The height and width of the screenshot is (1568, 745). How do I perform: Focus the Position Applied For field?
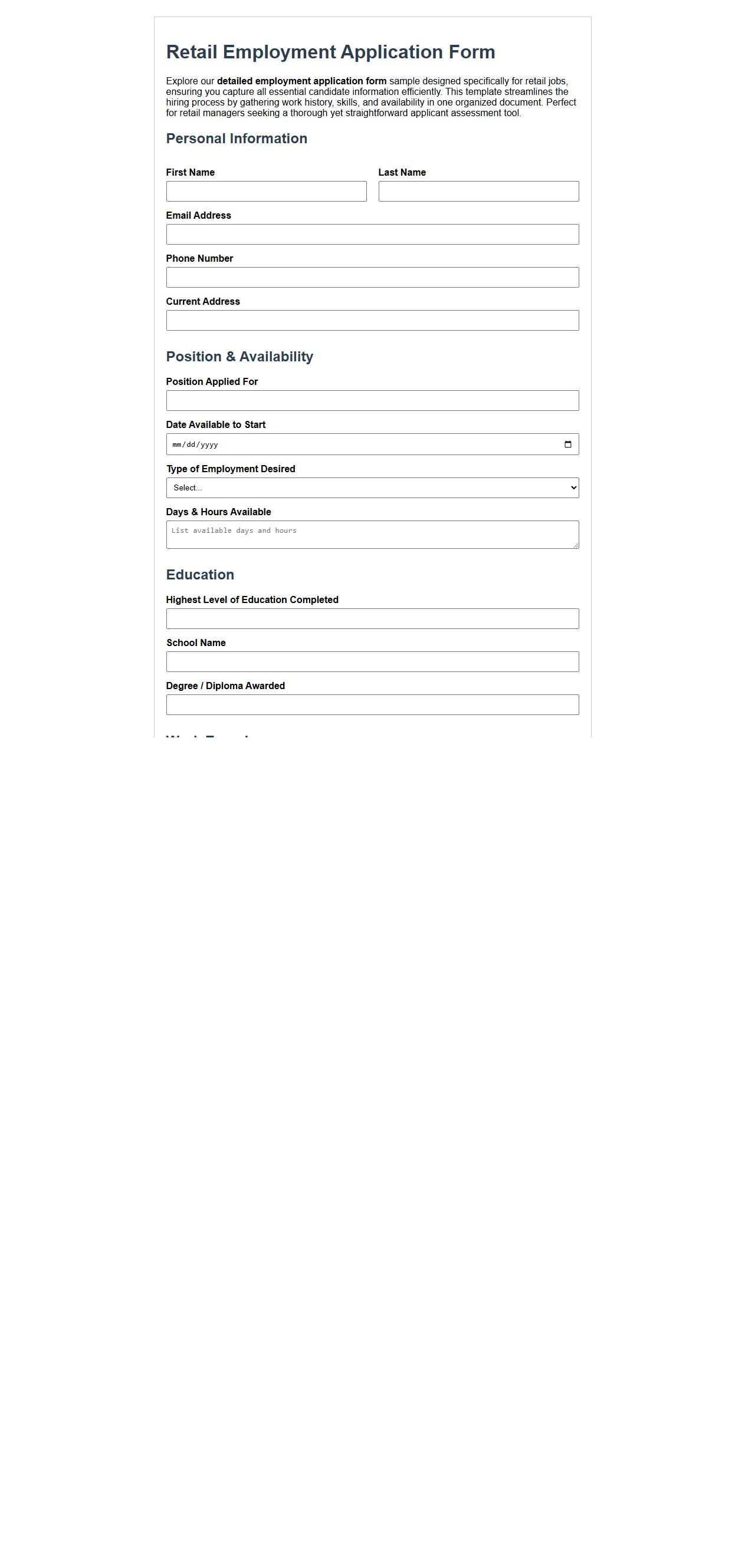click(x=372, y=400)
